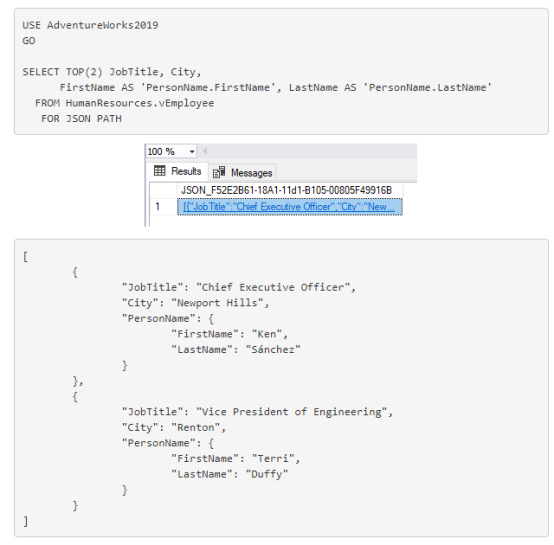Switch to the Results tab
554x545 pixels.
coord(178,171)
